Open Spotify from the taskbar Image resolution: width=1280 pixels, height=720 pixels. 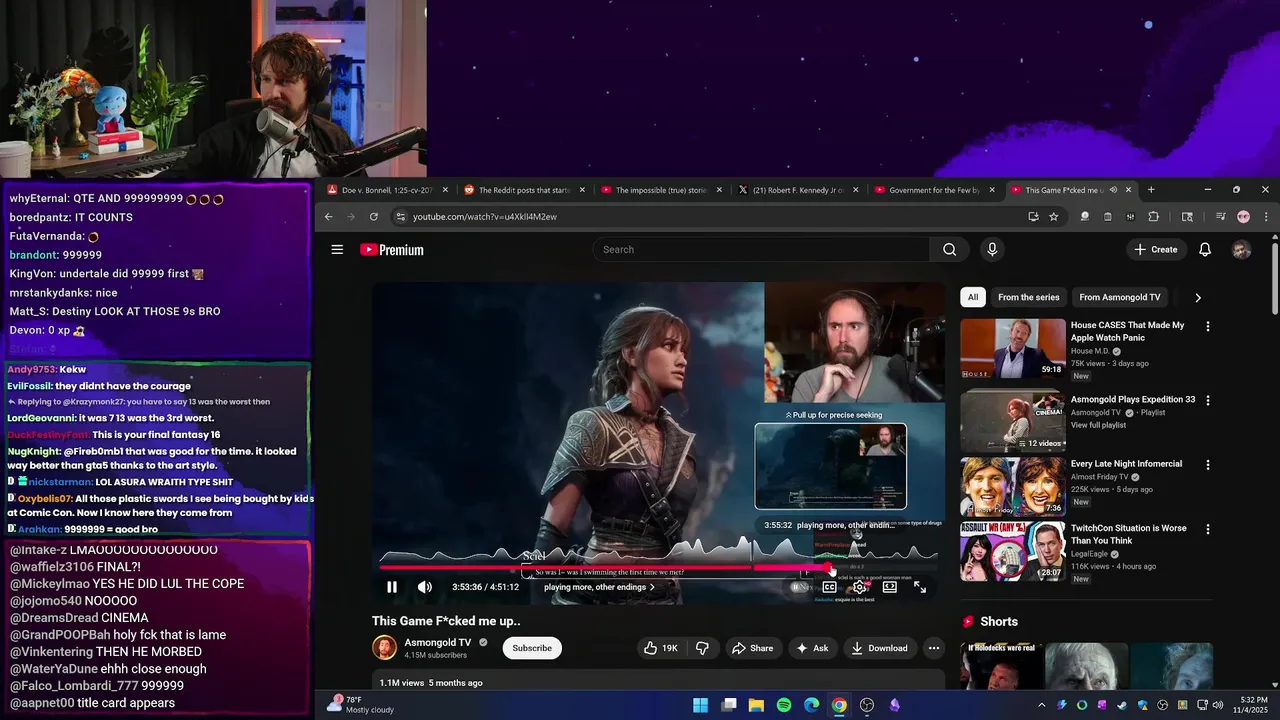[x=784, y=705]
